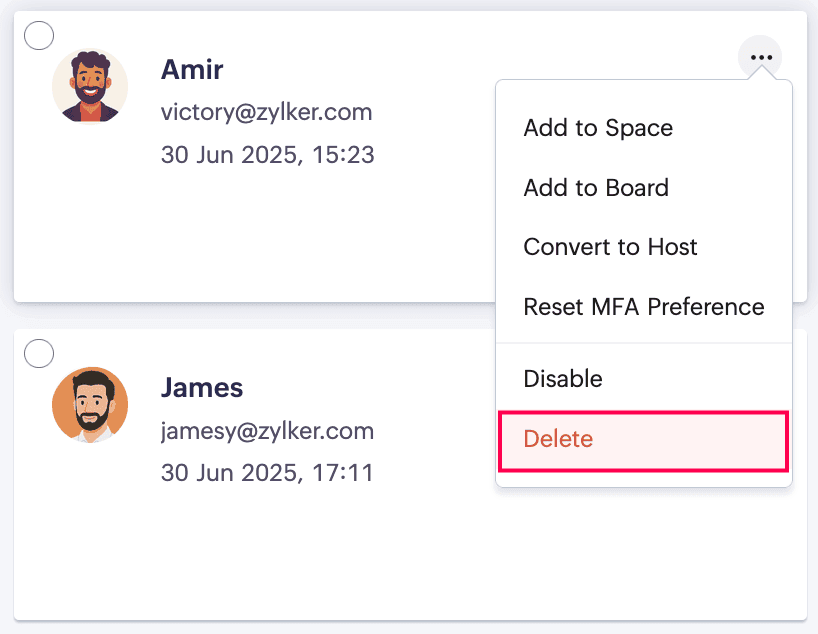The width and height of the screenshot is (818, 634).
Task: Click Amir's timestamp 30 Jun 2025, 15:23
Action: (268, 154)
